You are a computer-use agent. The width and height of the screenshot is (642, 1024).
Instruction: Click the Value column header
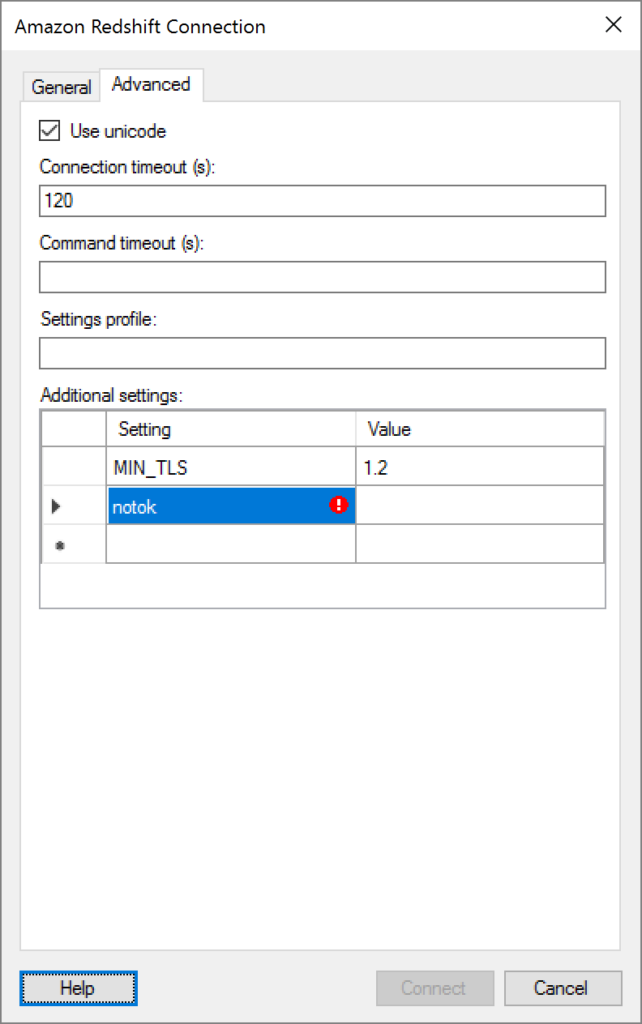(480, 428)
